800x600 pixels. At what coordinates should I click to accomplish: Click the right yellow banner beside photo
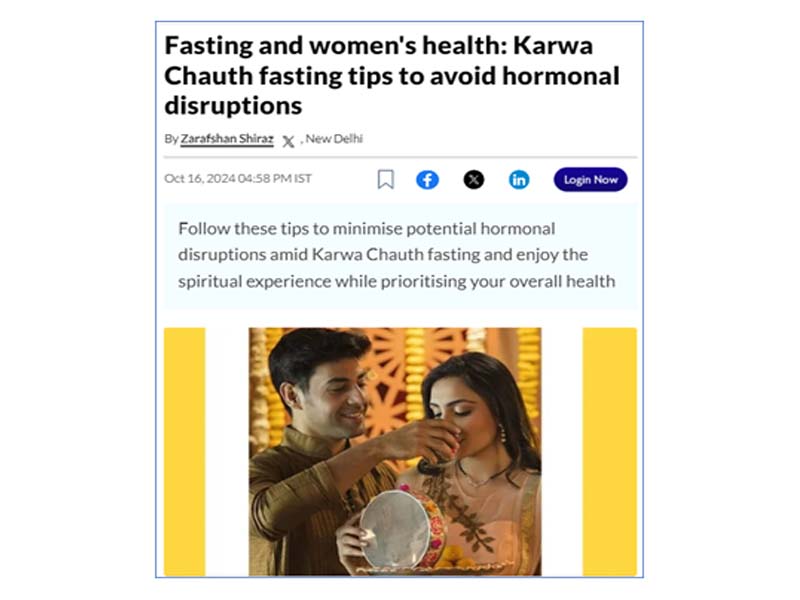click(610, 452)
